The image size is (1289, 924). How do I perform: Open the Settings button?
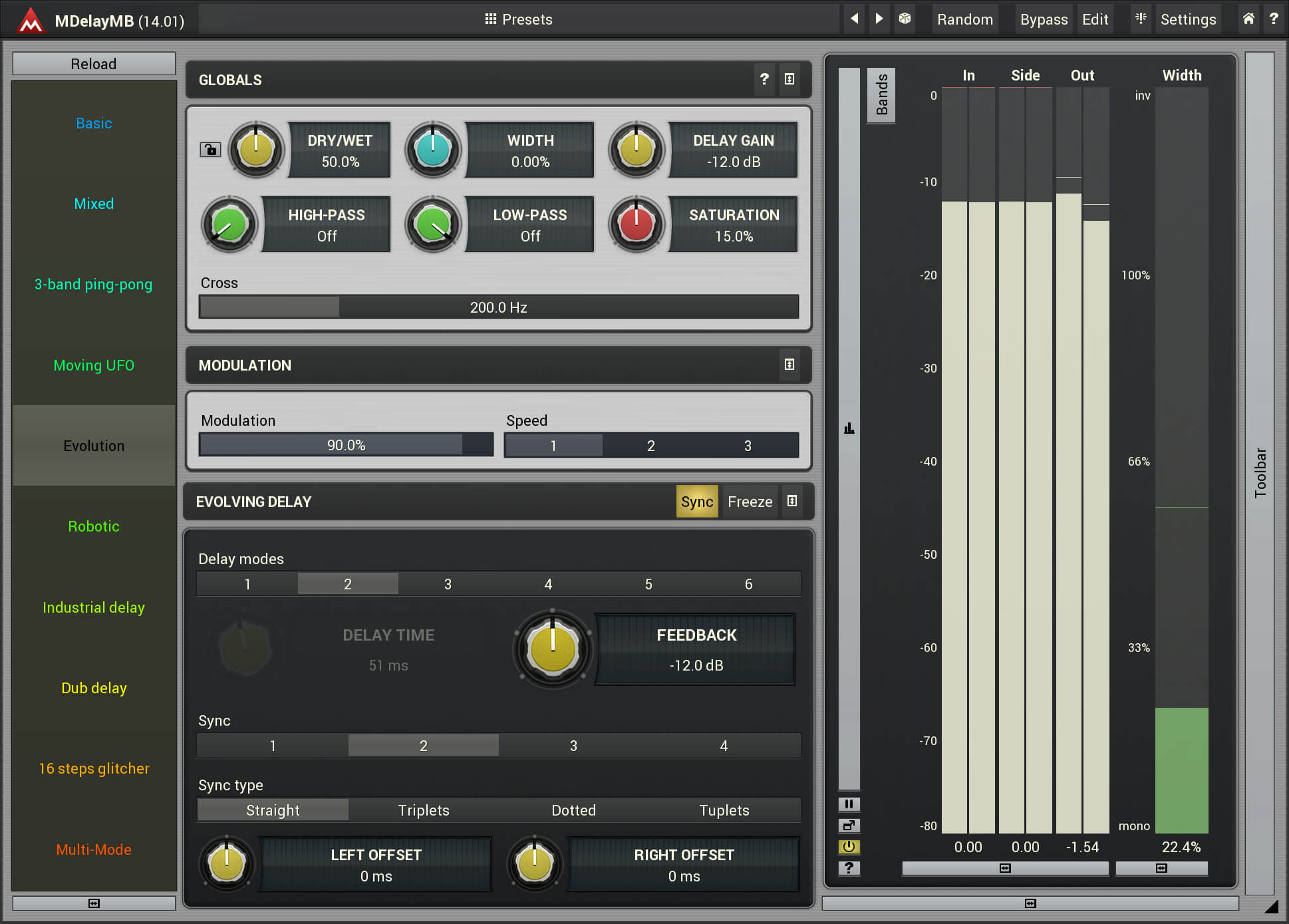coord(1188,19)
